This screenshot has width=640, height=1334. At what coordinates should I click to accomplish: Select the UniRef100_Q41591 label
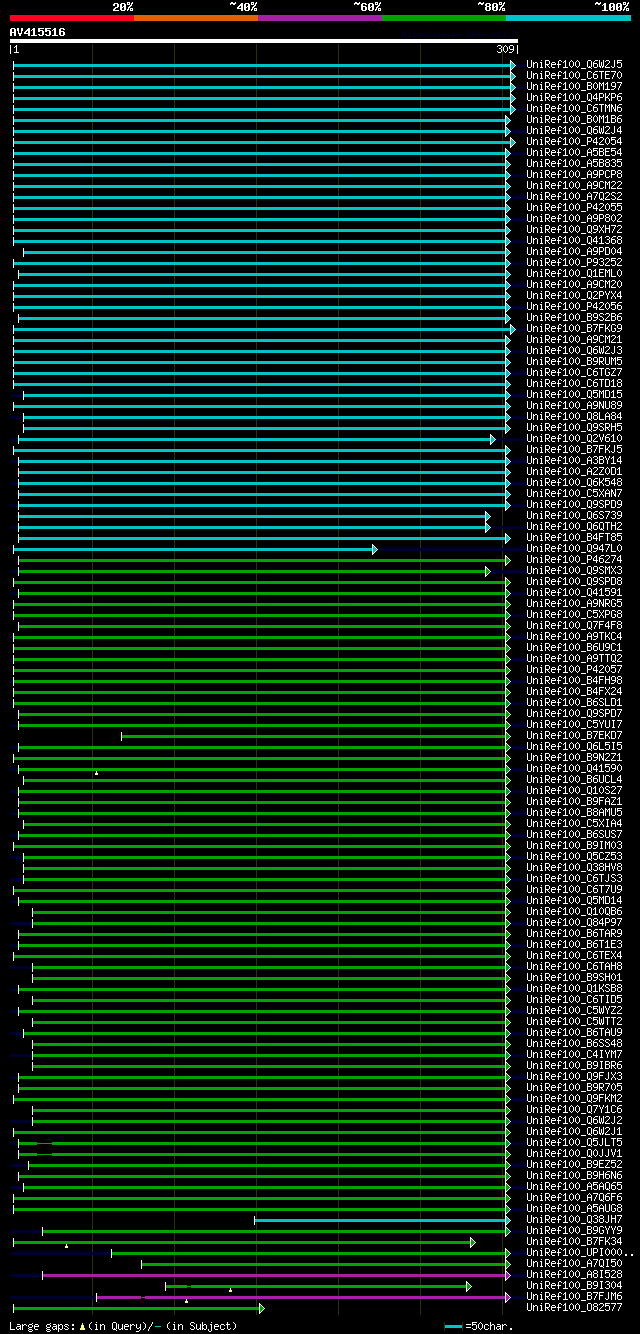[574, 592]
